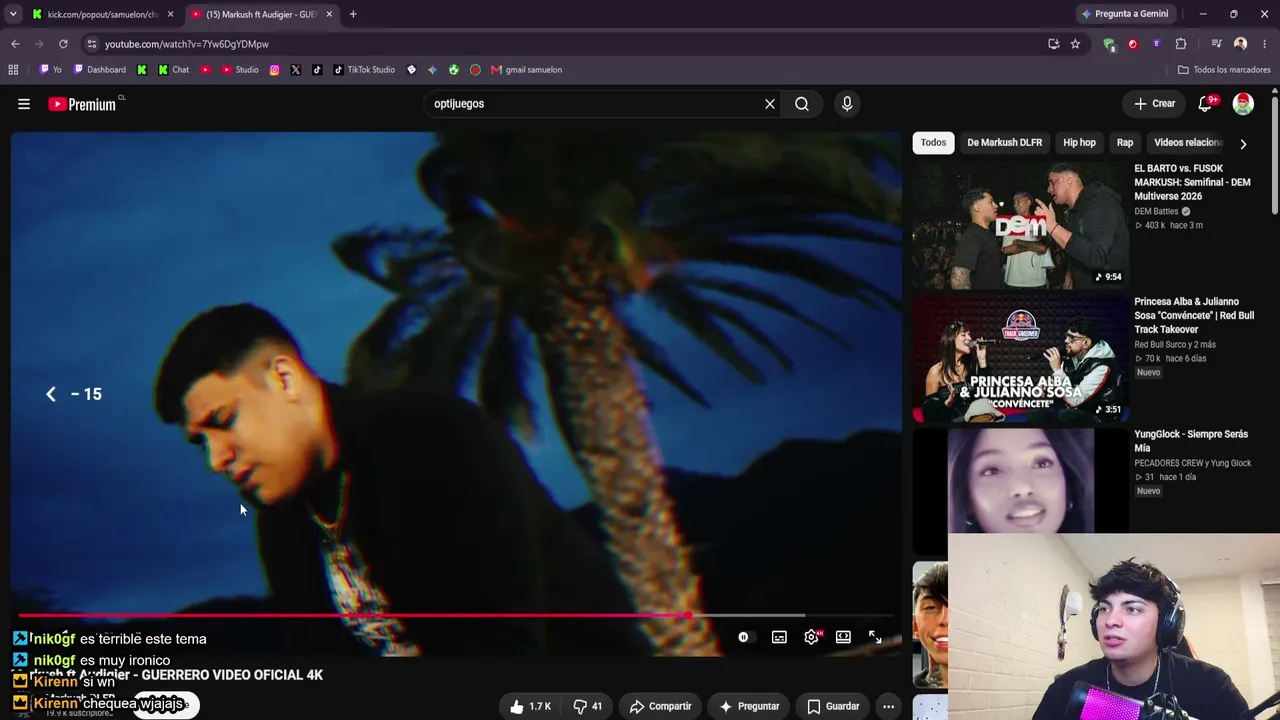1280x720 pixels.
Task: Click the green shield extension icon
Action: 1109,44
